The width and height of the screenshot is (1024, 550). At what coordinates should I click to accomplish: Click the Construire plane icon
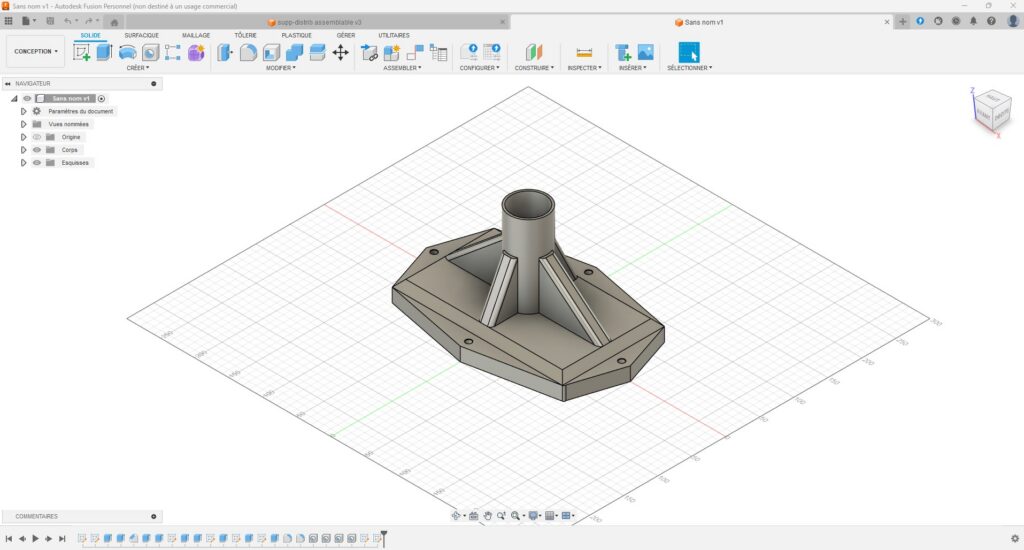(535, 52)
